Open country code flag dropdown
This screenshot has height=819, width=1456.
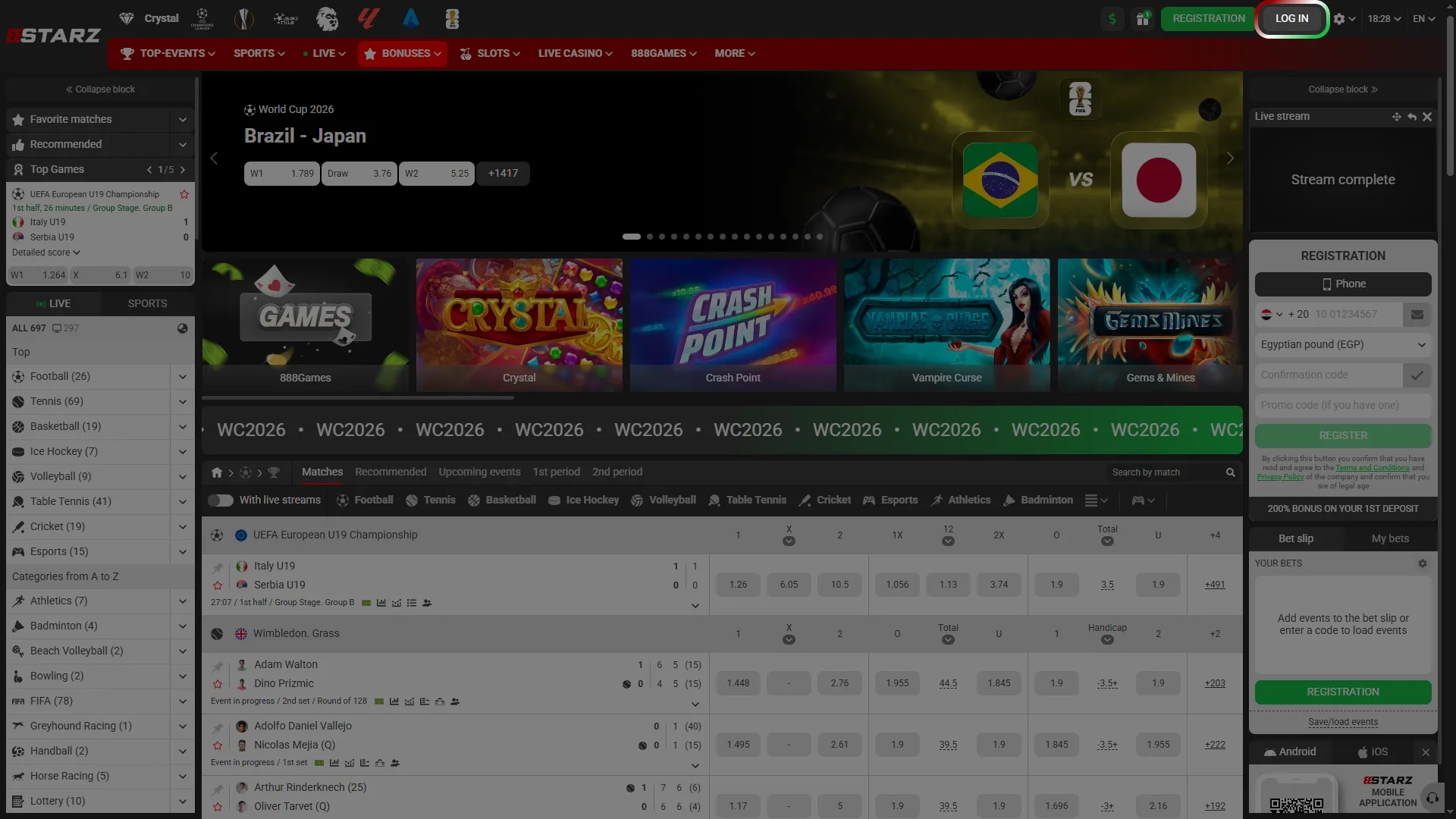click(x=1271, y=314)
